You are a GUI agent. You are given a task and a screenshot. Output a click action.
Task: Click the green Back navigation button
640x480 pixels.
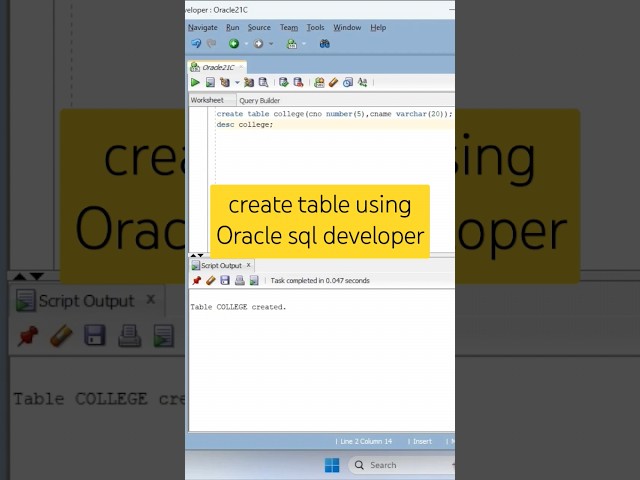click(233, 44)
